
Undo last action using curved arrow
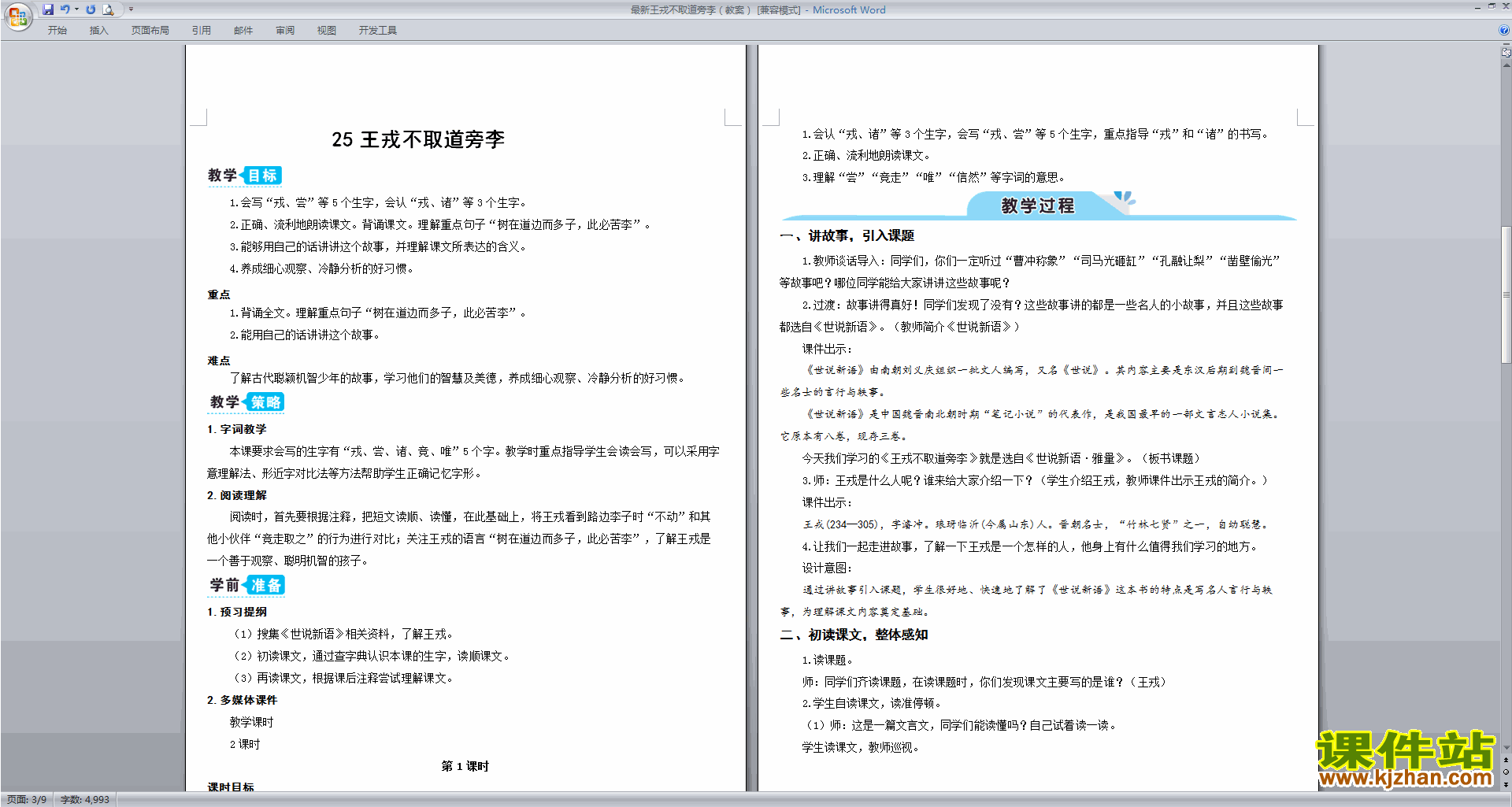click(x=65, y=9)
